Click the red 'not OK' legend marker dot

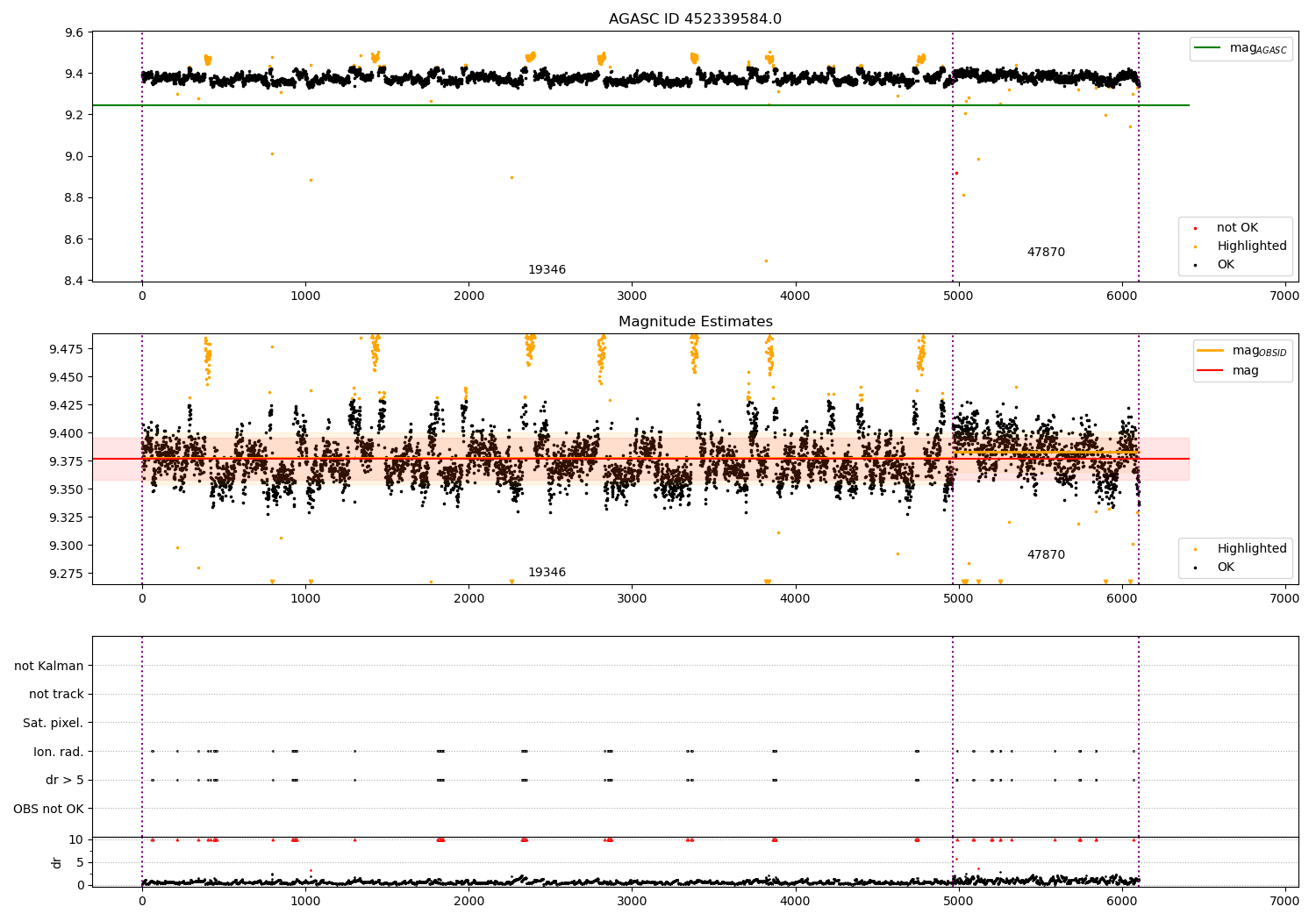[1195, 229]
